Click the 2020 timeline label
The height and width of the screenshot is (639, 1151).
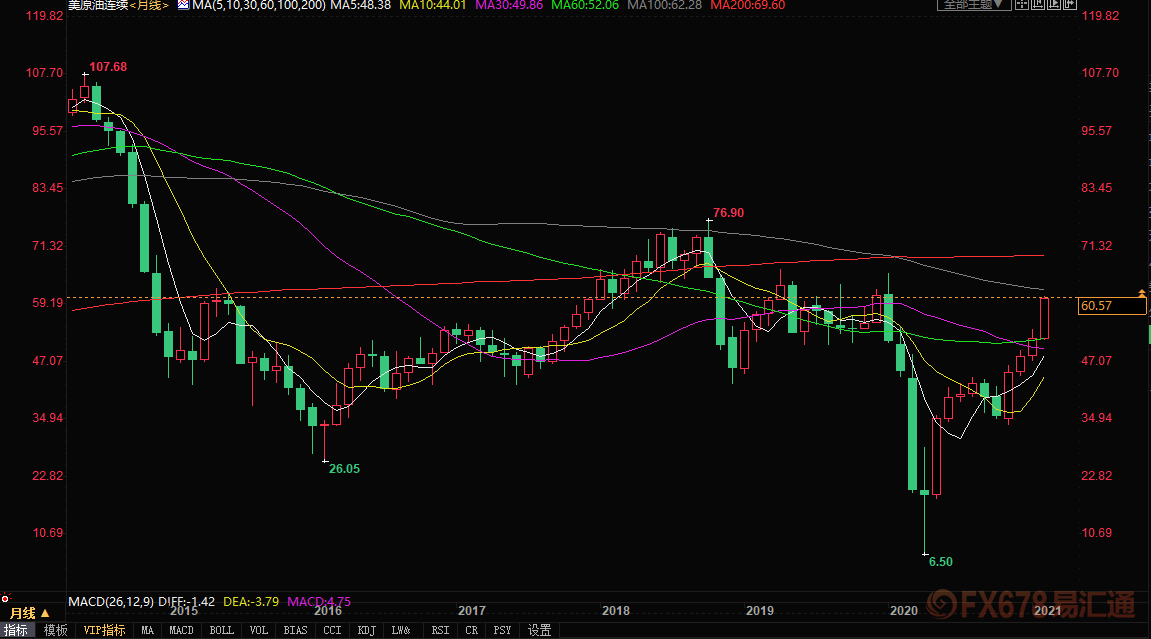904,610
